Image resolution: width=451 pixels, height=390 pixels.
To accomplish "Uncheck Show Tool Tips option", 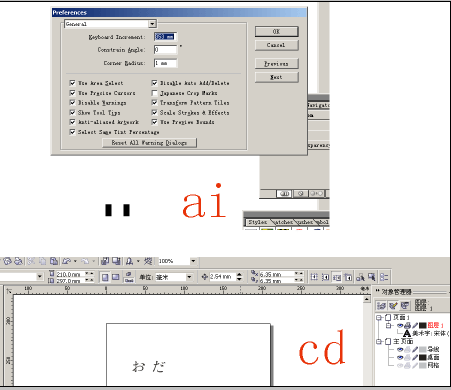I will [72, 112].
